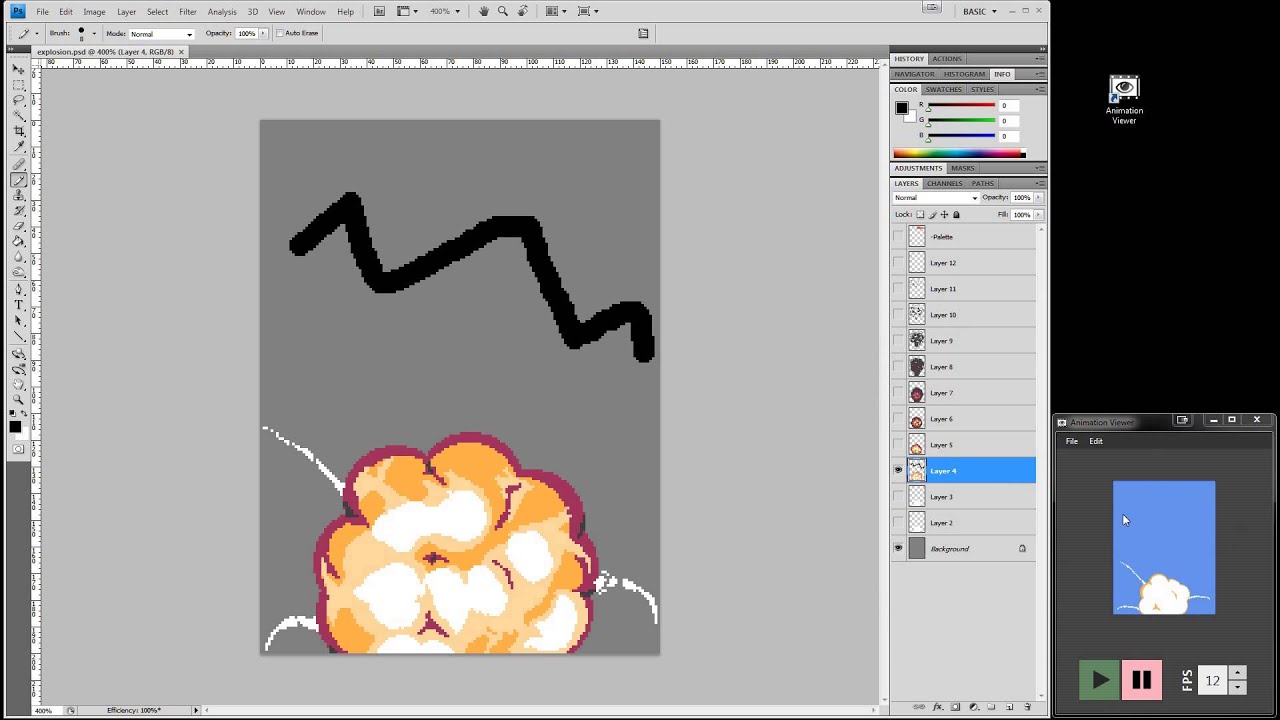Viewport: 1280px width, 720px height.
Task: Select the Eyedropper tool
Action: click(19, 146)
